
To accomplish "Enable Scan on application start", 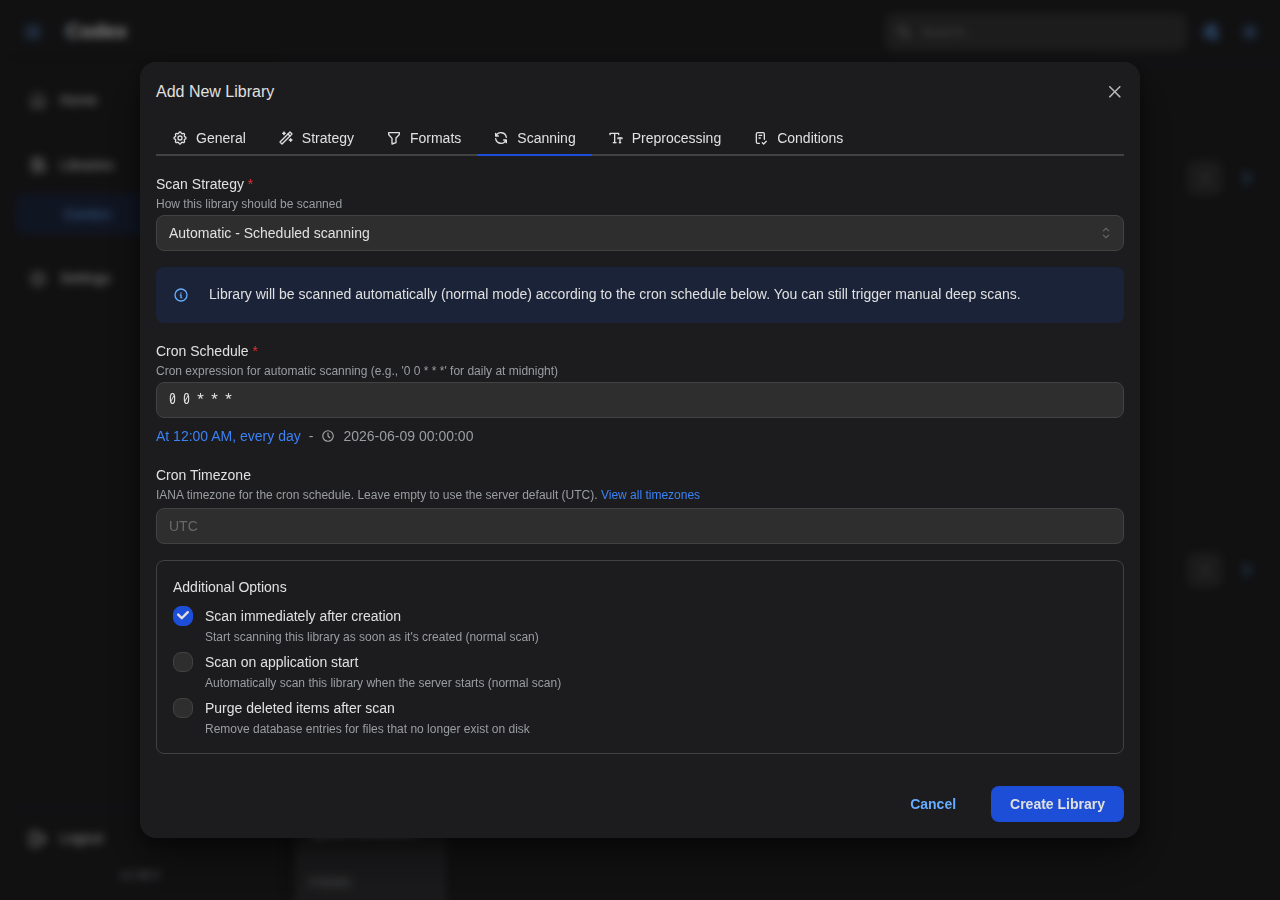I will 183,662.
